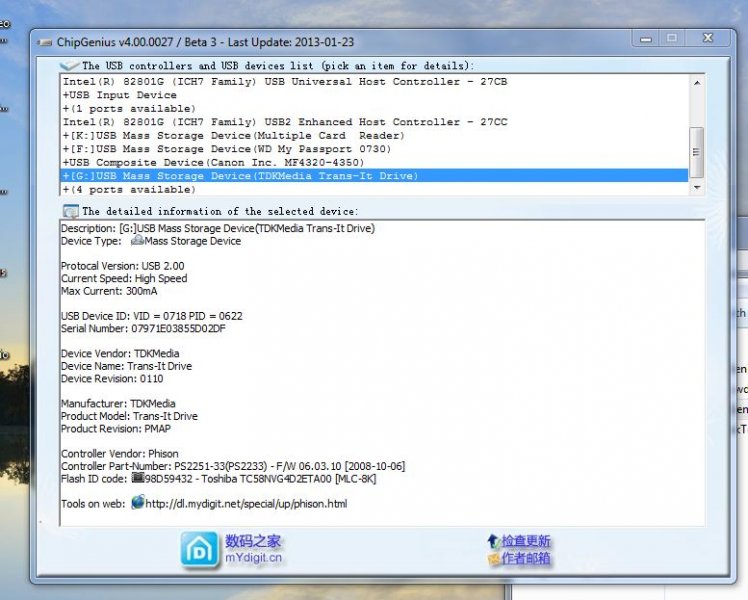Click the Controller Part-Number PS2251-33 line
The height and width of the screenshot is (600, 748).
pyautogui.click(x=233, y=466)
